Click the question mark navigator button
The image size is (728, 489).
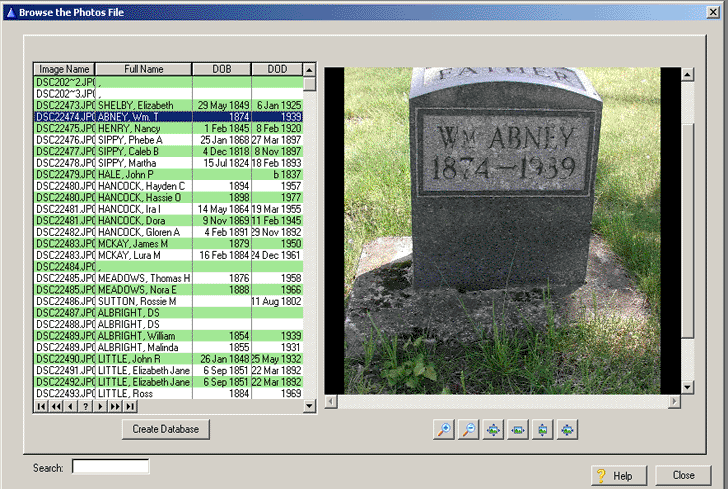(85, 407)
